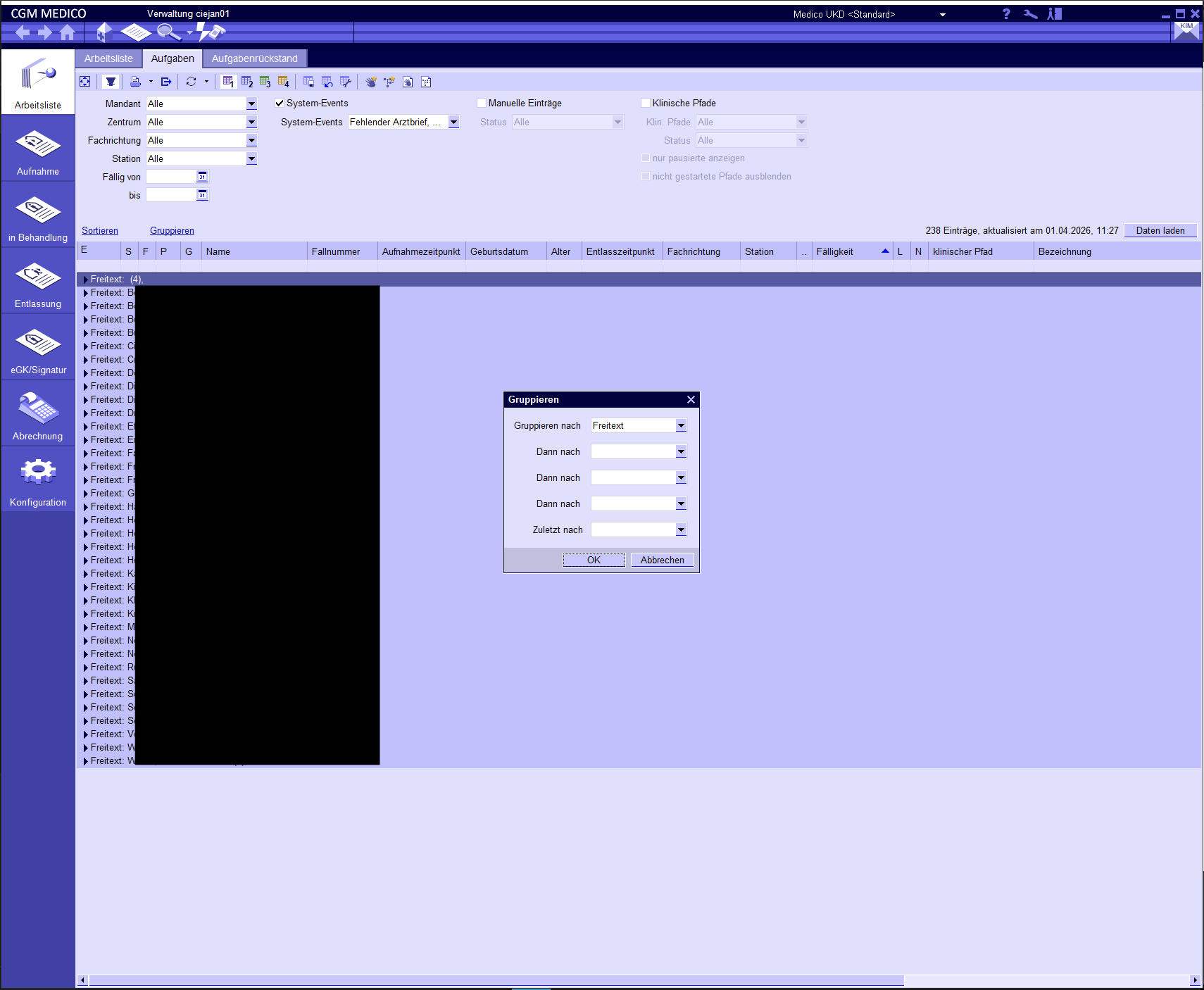The width and height of the screenshot is (1204, 990).
Task: Click OK in Gruppieren dialog
Action: click(x=594, y=560)
